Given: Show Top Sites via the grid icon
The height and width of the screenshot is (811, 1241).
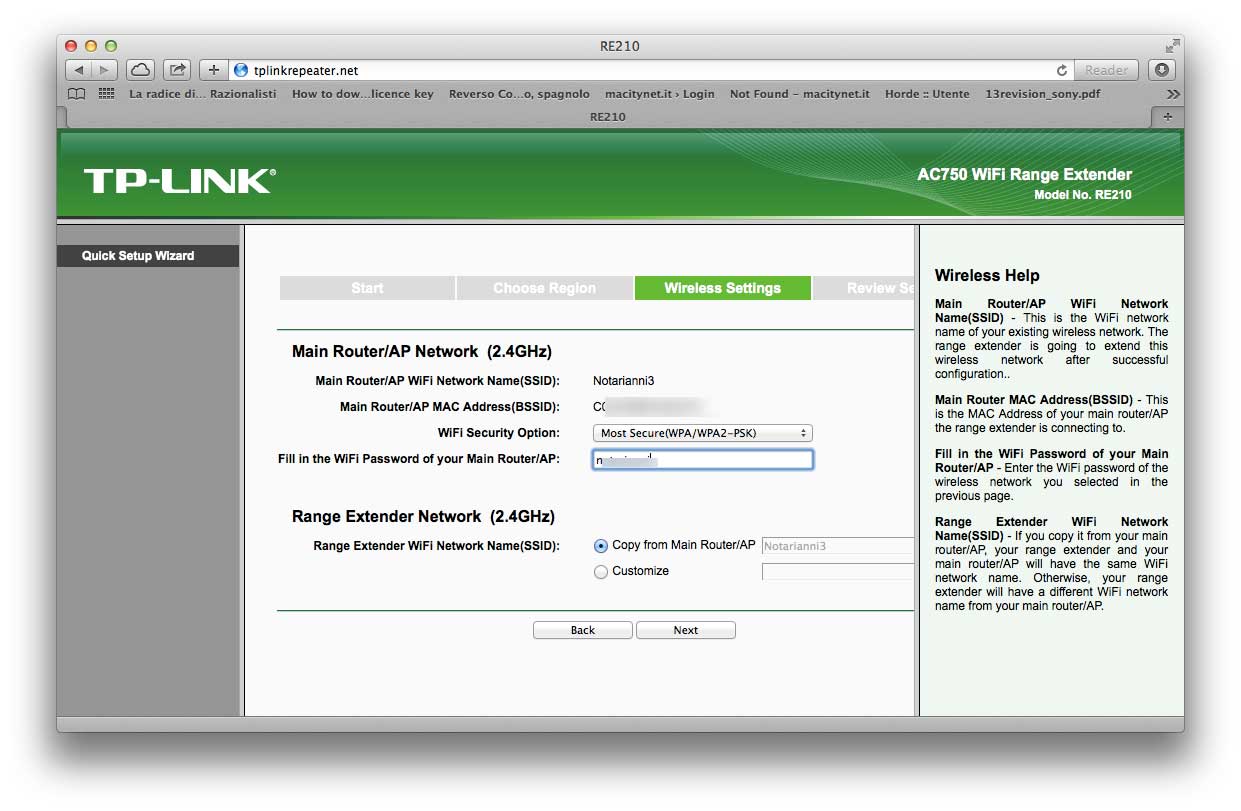Looking at the screenshot, I should pyautogui.click(x=106, y=94).
